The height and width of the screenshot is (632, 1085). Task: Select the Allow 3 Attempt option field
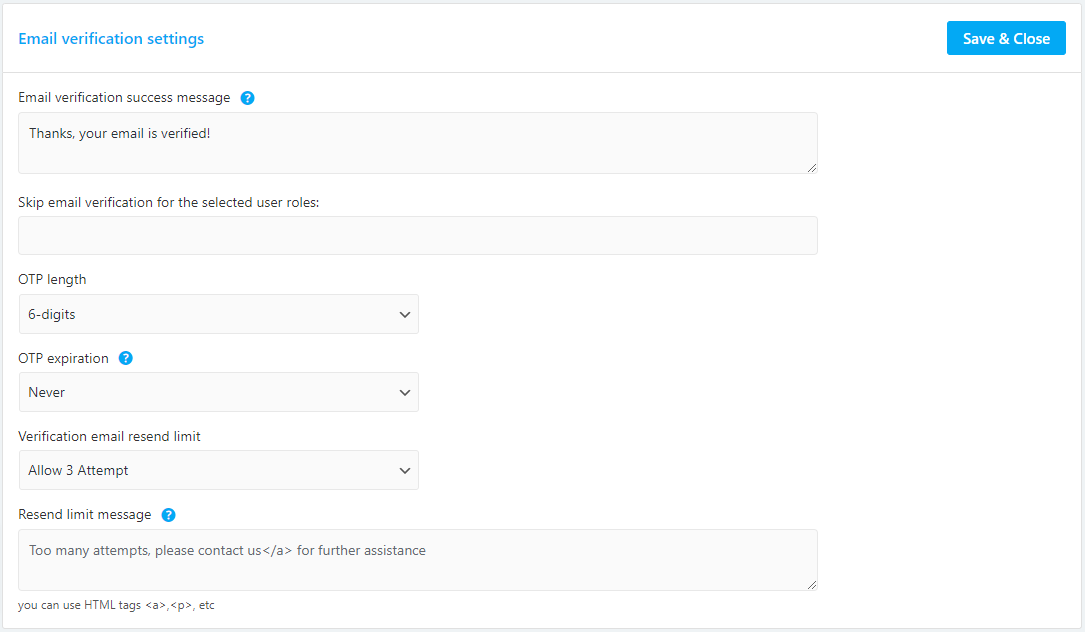tap(218, 470)
